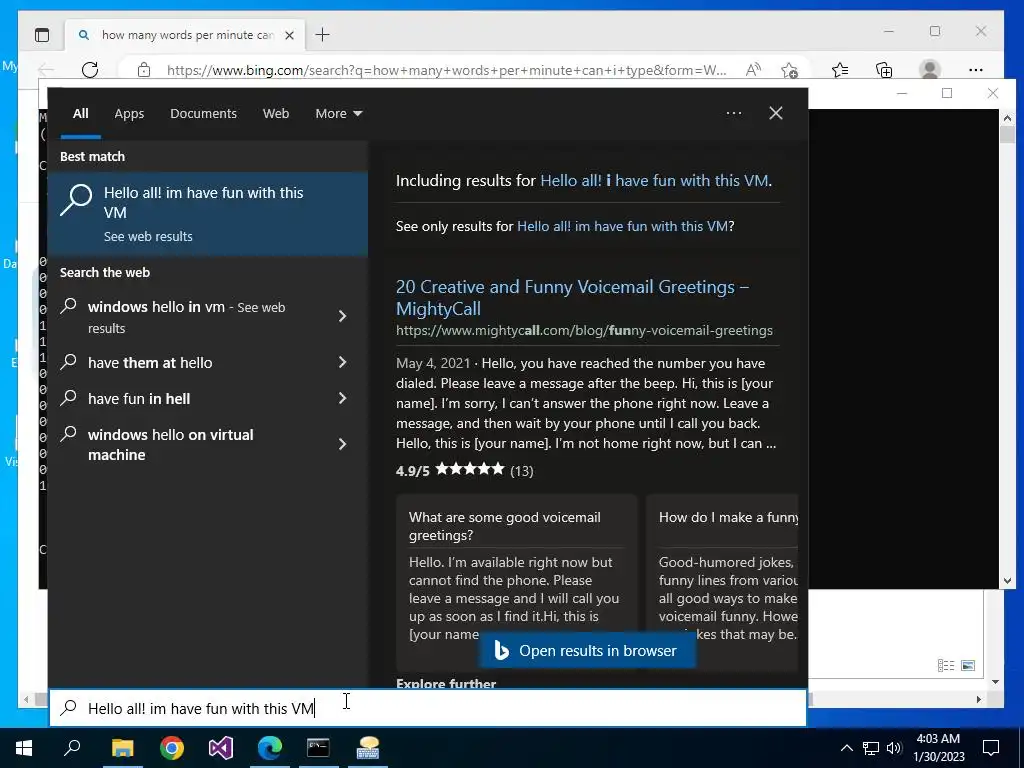Open Edge Favorites list
This screenshot has height=768, width=1024.
coord(840,70)
